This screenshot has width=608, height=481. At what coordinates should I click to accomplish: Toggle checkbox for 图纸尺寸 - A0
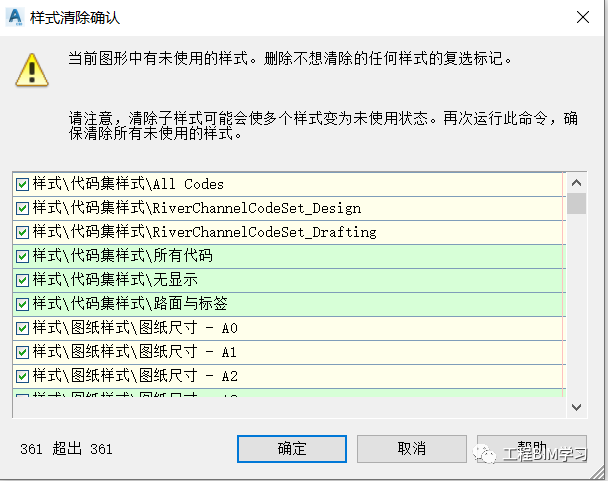22,328
